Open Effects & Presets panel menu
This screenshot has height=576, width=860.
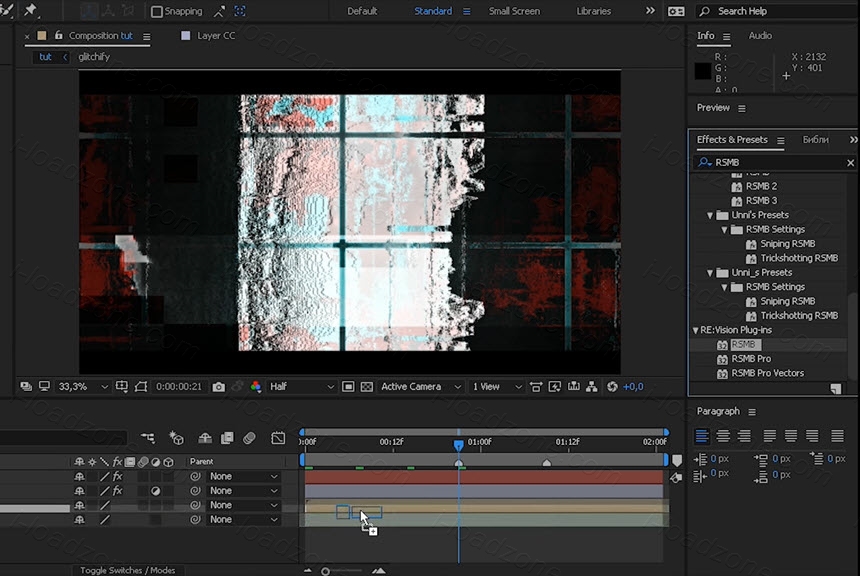[x=780, y=140]
